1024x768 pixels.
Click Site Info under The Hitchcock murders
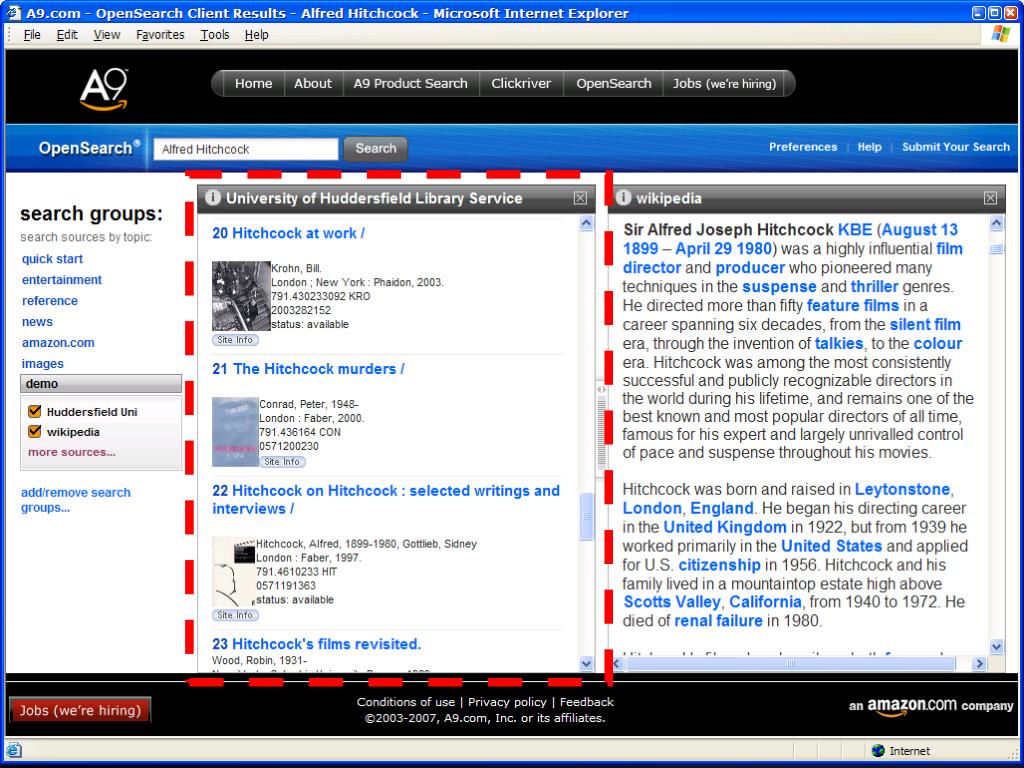click(282, 461)
